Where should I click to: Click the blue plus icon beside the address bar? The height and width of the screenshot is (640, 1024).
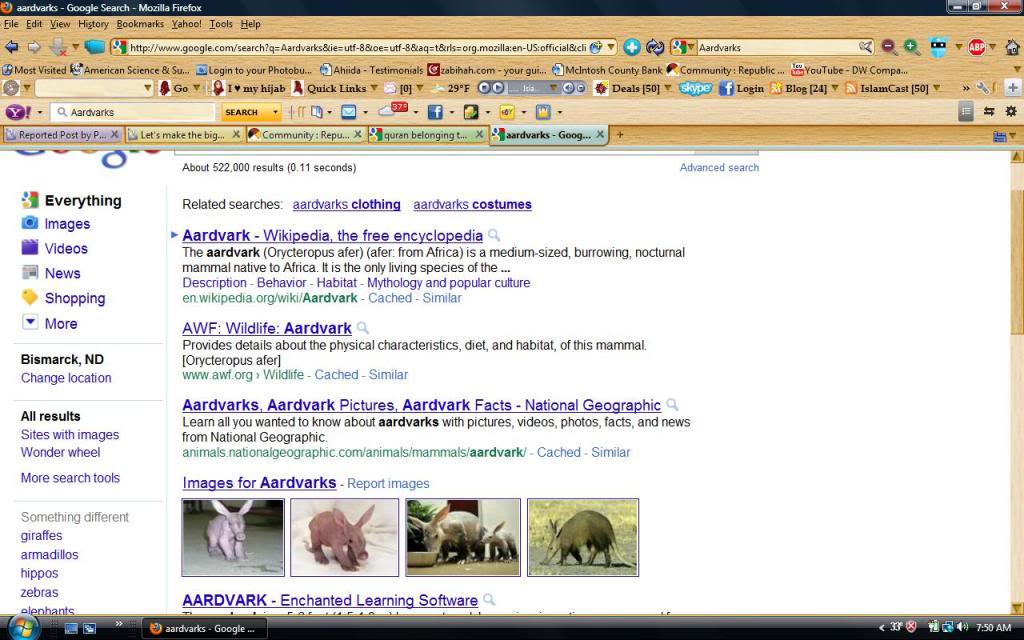click(631, 47)
